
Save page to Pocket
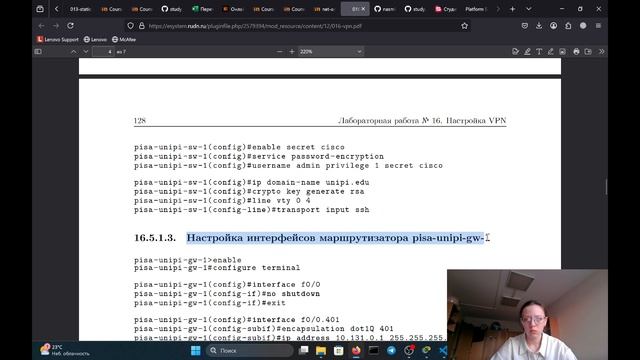pyautogui.click(x=524, y=26)
